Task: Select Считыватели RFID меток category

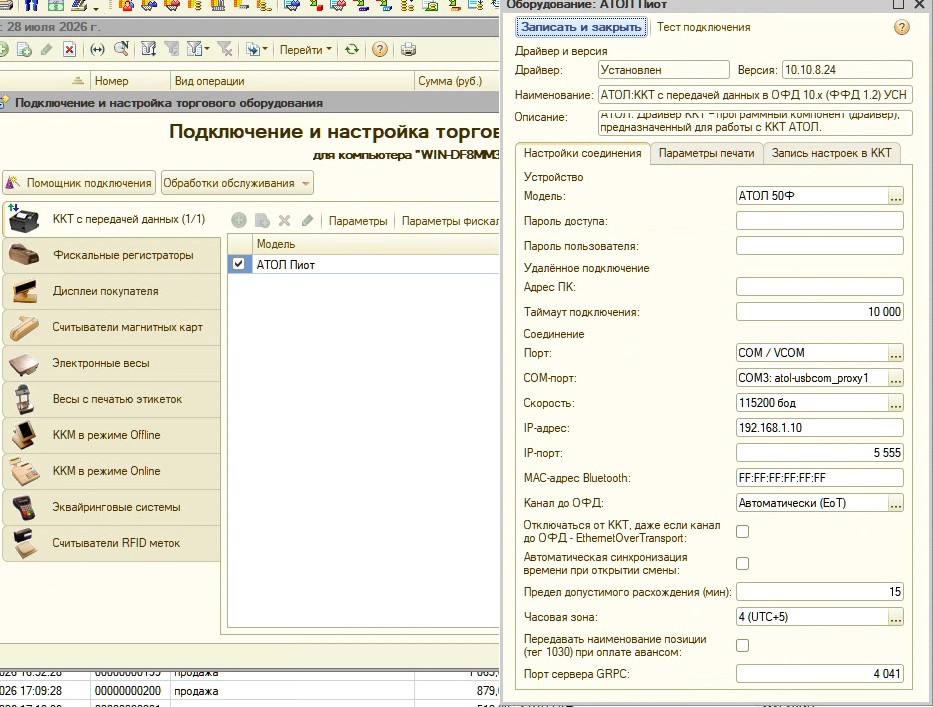Action: tap(112, 543)
